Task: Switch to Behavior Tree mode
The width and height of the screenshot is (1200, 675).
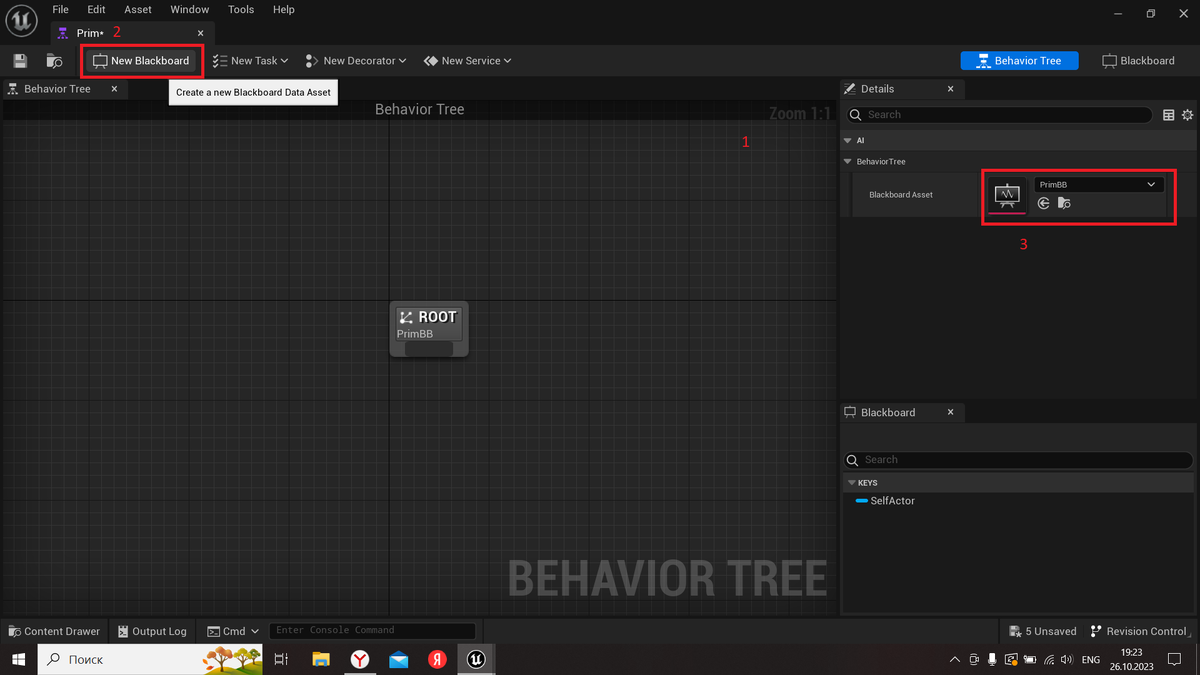Action: pos(1020,61)
